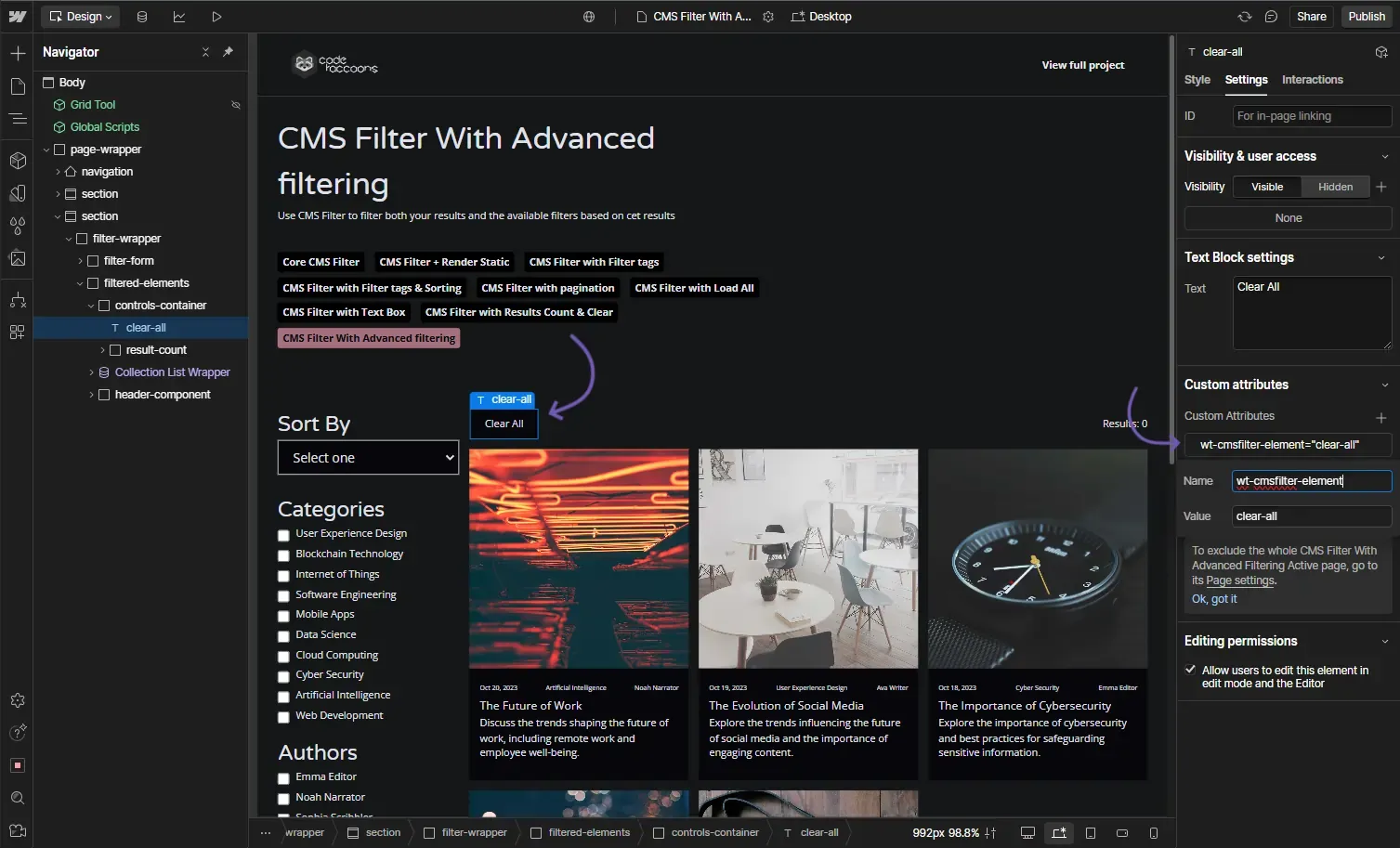Viewport: 1400px width, 848px height.
Task: Click the globe locale icon
Action: coord(589,17)
